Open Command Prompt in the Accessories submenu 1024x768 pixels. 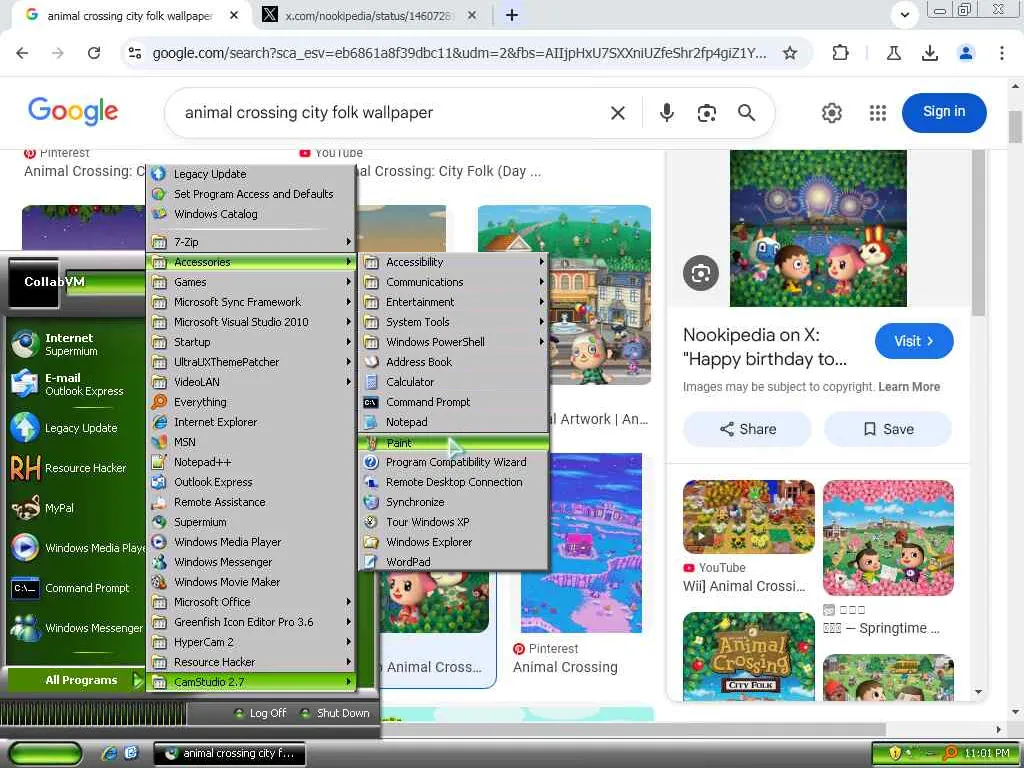click(453, 402)
